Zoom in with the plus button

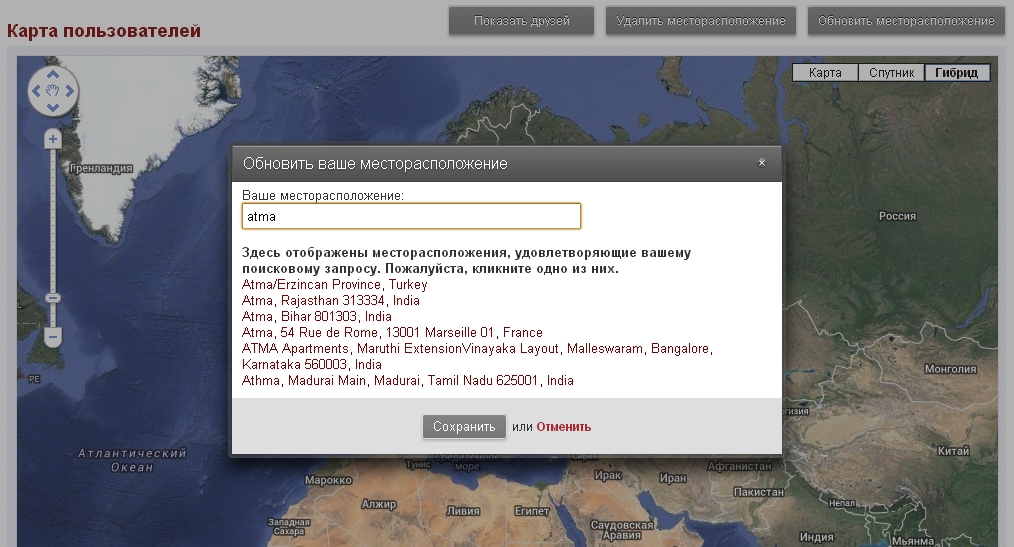(53, 139)
